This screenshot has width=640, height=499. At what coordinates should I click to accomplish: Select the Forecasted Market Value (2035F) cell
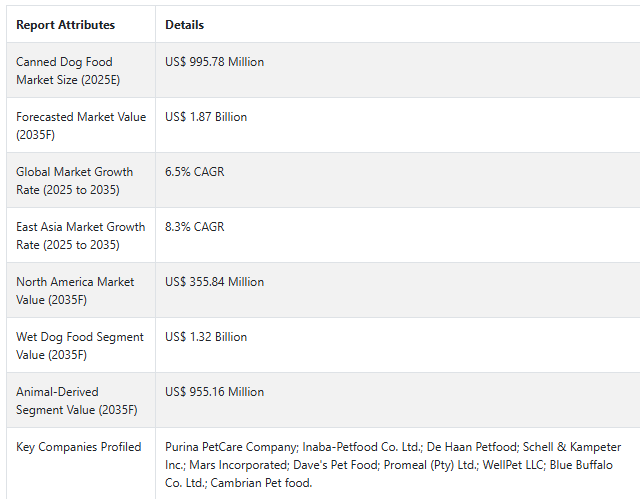point(80,126)
